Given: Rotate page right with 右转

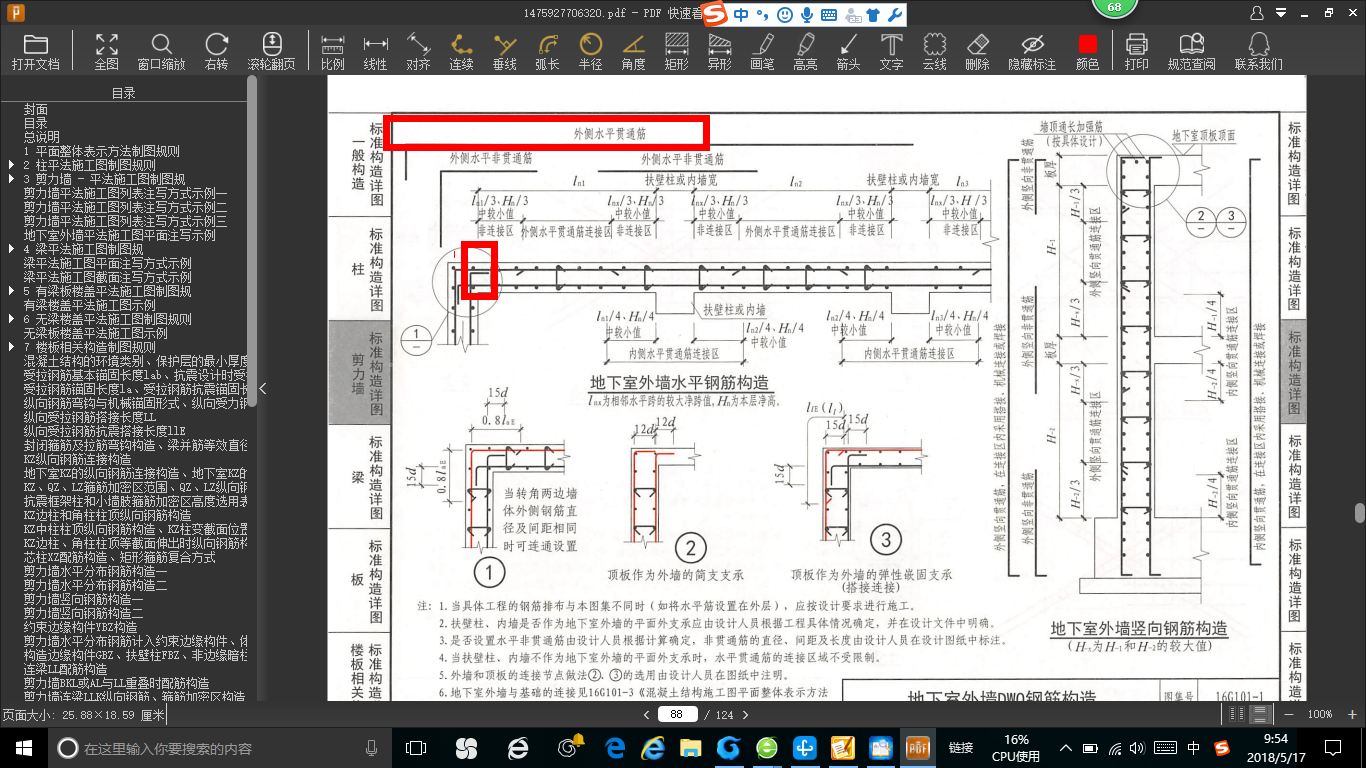Looking at the screenshot, I should (x=216, y=51).
